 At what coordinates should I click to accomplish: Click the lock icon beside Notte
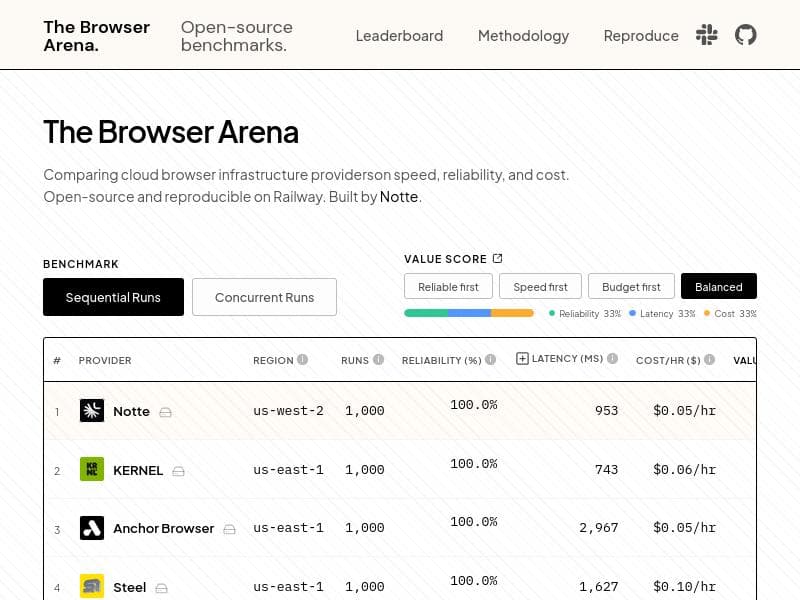coord(165,411)
